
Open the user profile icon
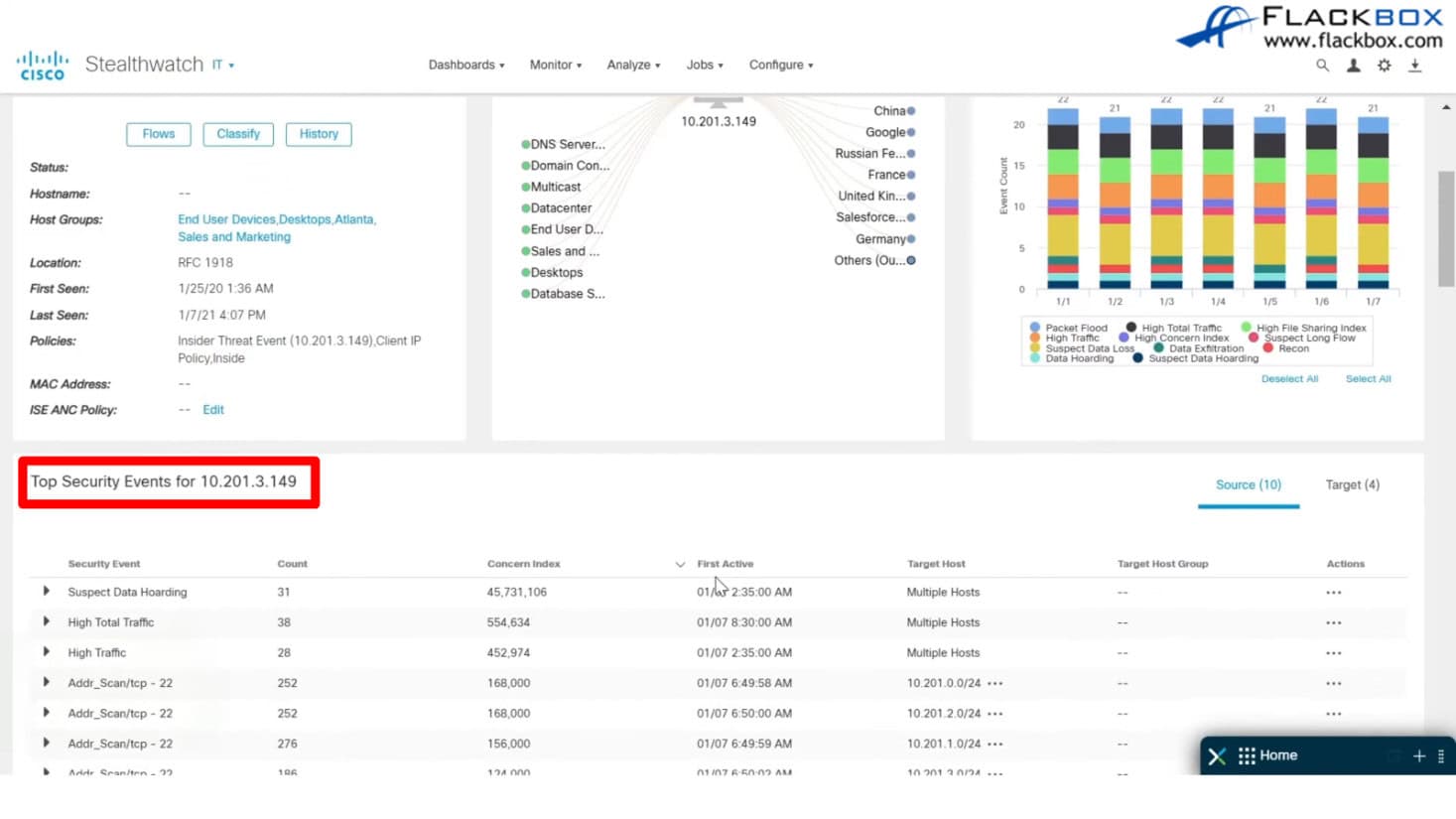1353,66
